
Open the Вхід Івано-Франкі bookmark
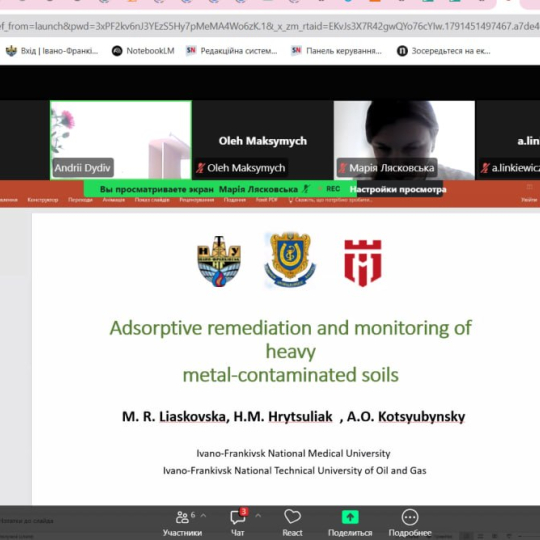(x=52, y=51)
